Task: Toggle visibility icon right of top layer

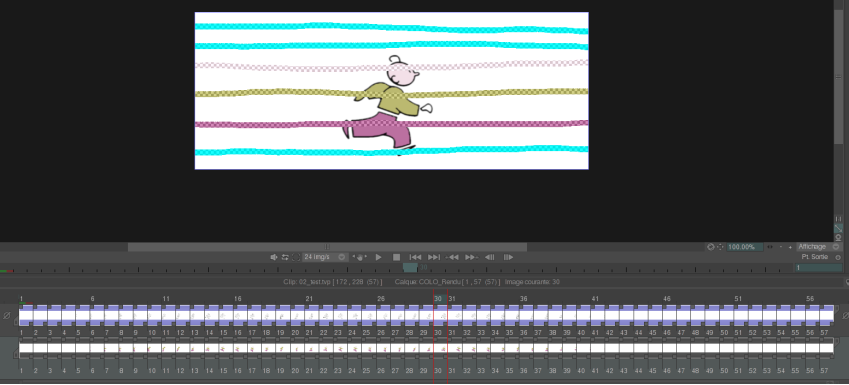Action: coord(845,315)
